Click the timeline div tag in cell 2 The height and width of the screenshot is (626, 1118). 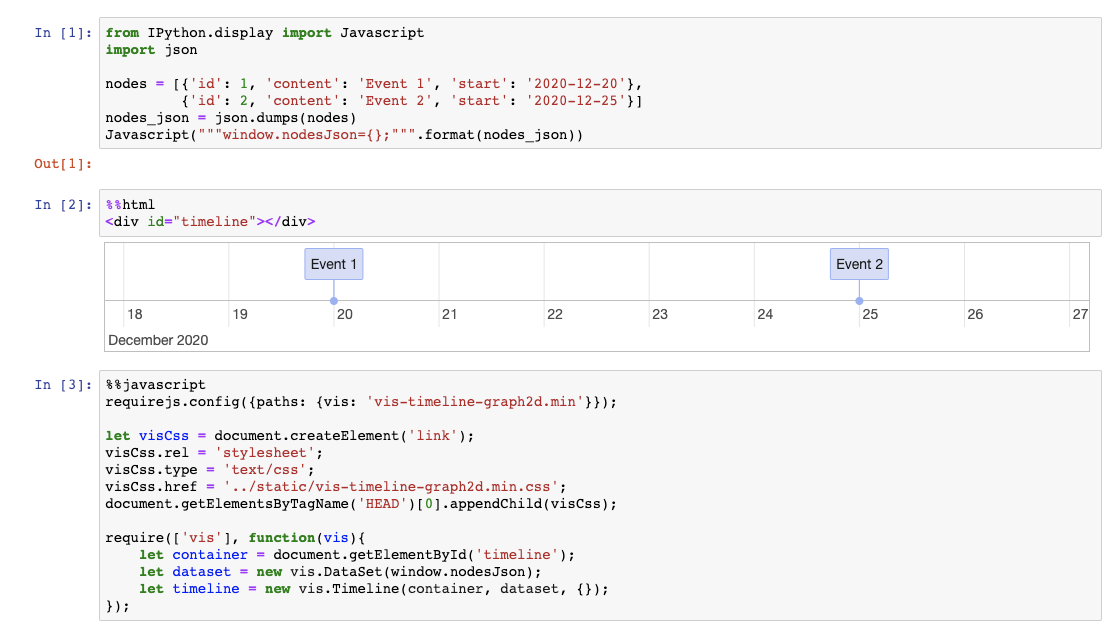click(x=200, y=221)
